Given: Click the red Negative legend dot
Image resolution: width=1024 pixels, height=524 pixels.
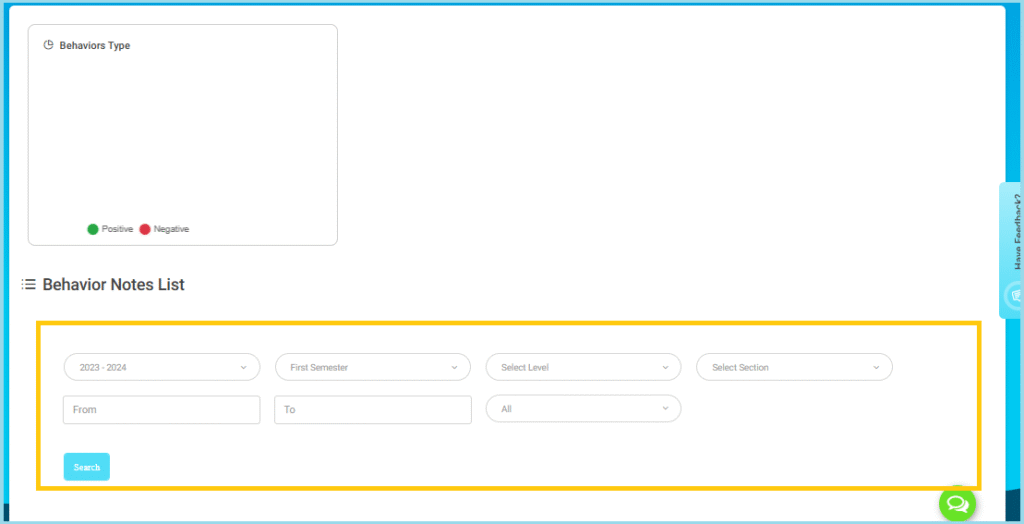Looking at the screenshot, I should click(145, 229).
